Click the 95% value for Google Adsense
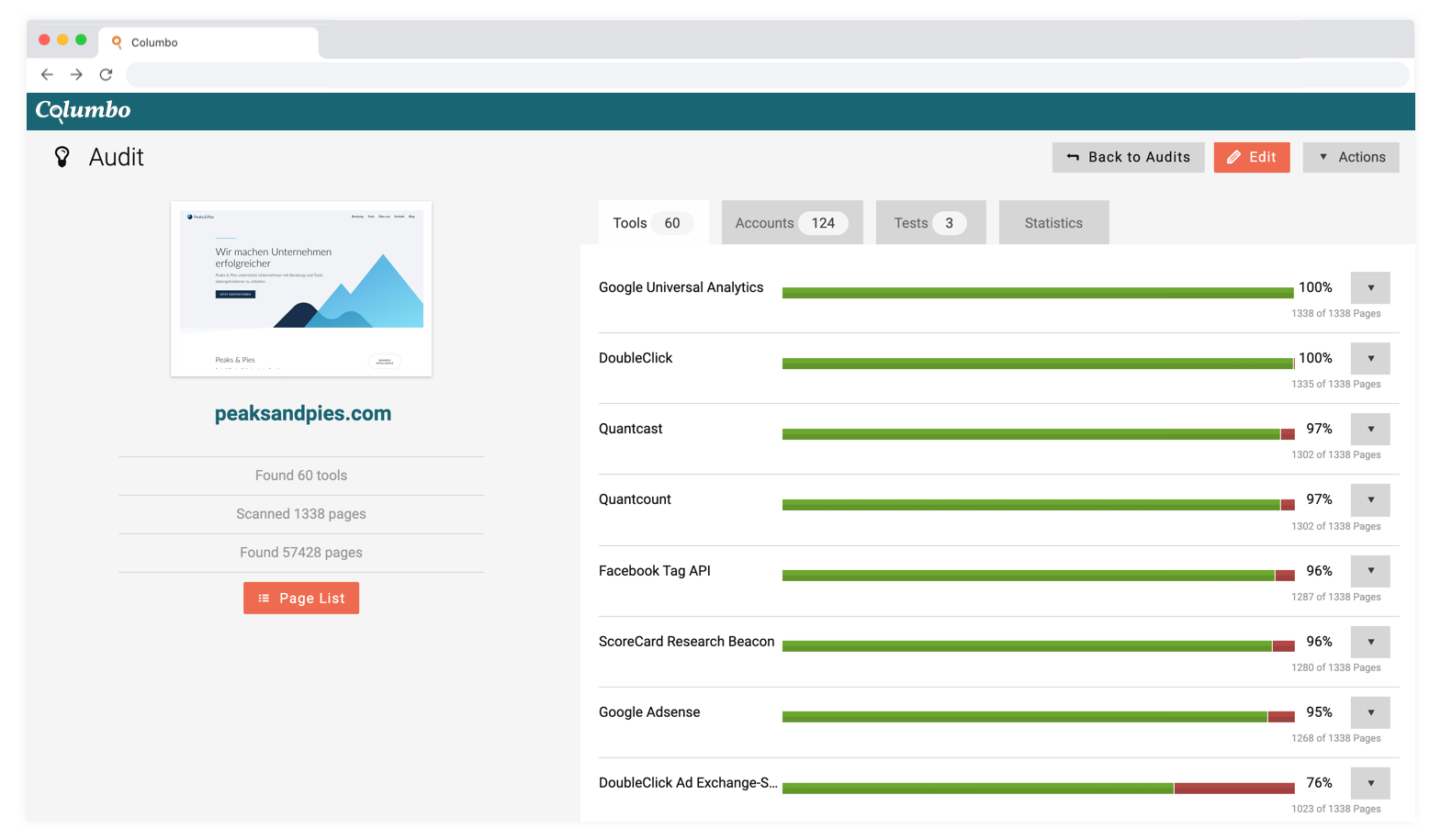The width and height of the screenshot is (1441, 840). point(1319,712)
